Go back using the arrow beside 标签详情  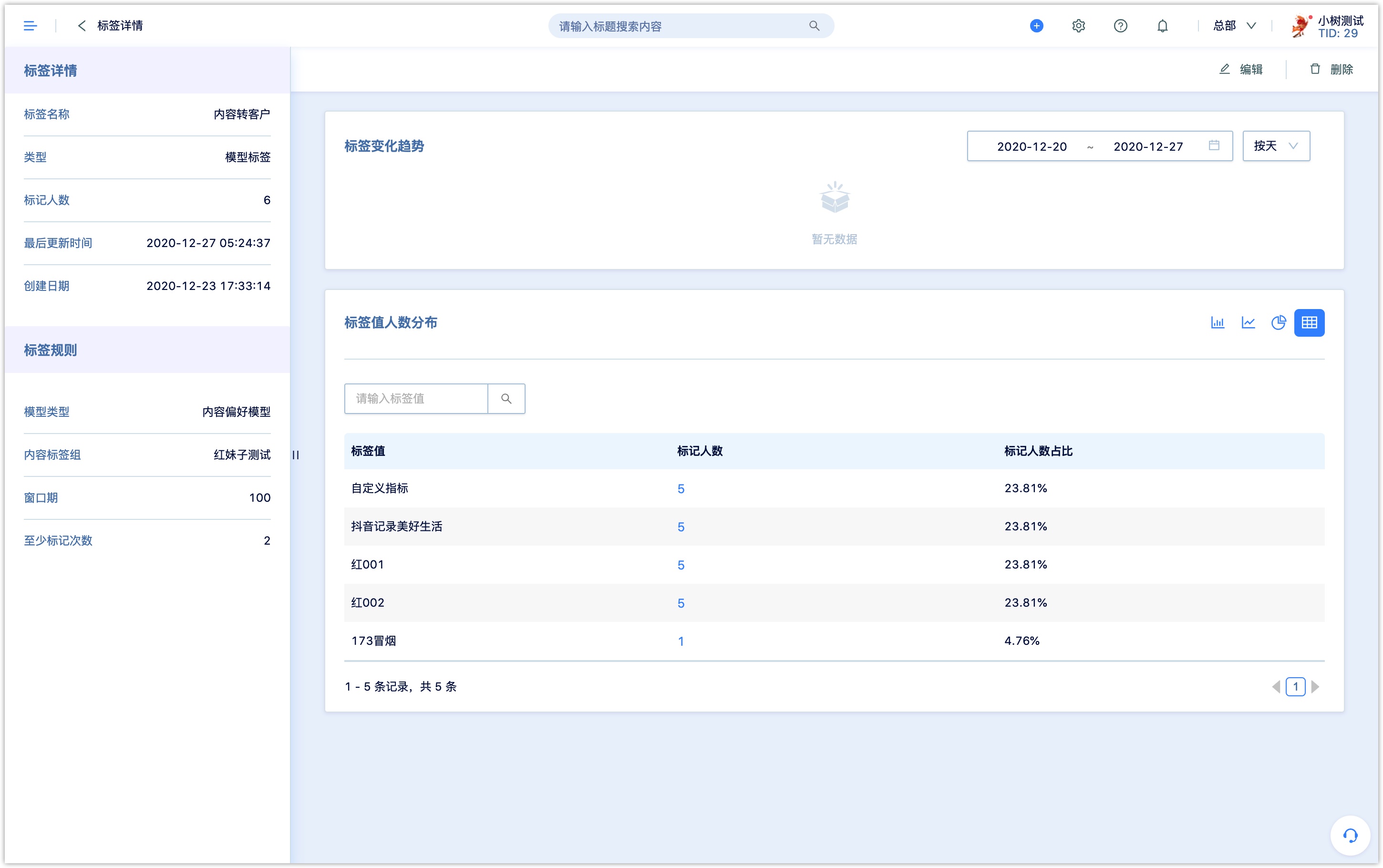[82, 26]
